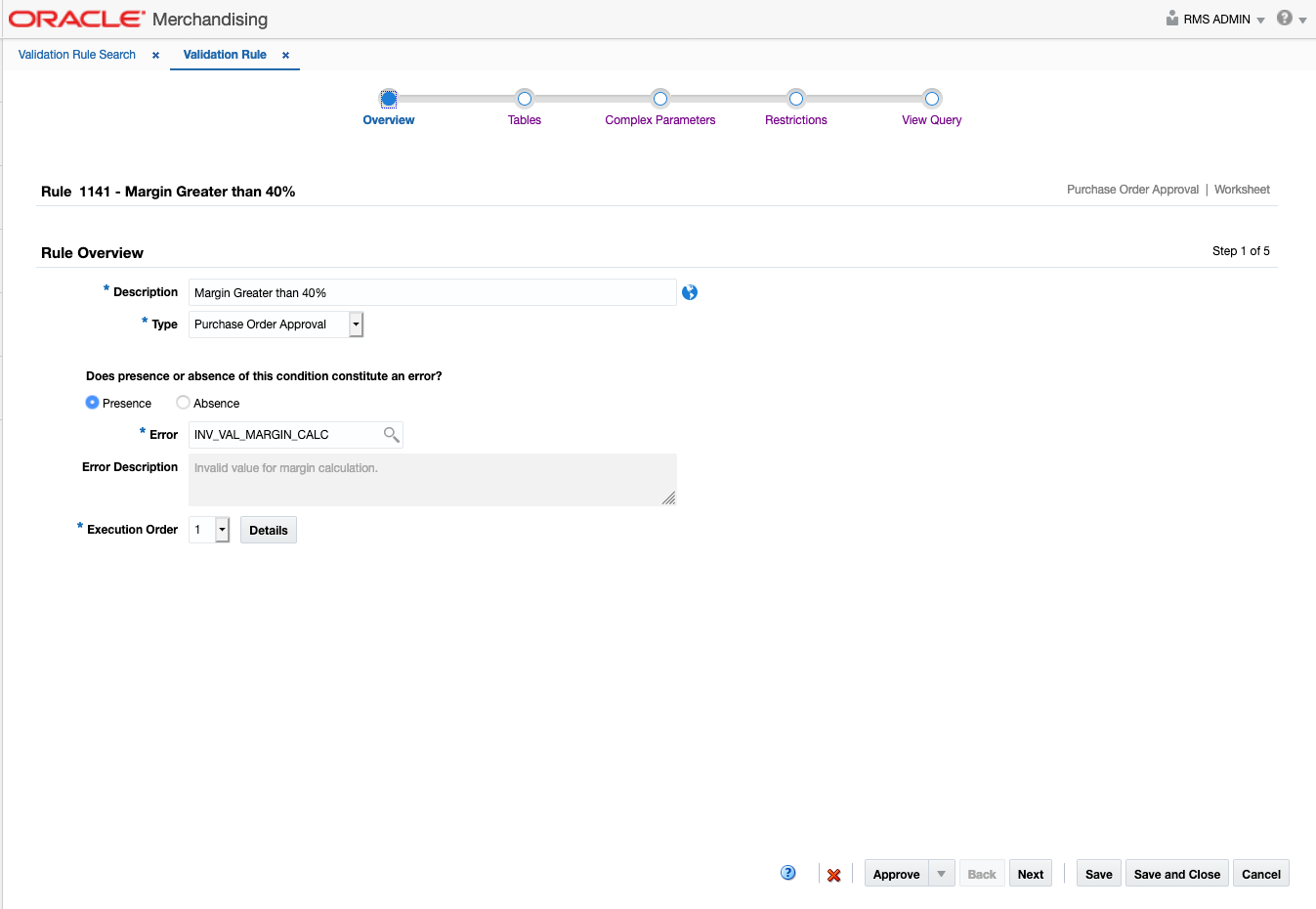Switch to the Validation Rule Search tab
Screen dimensions: 1316x909
pos(76,55)
